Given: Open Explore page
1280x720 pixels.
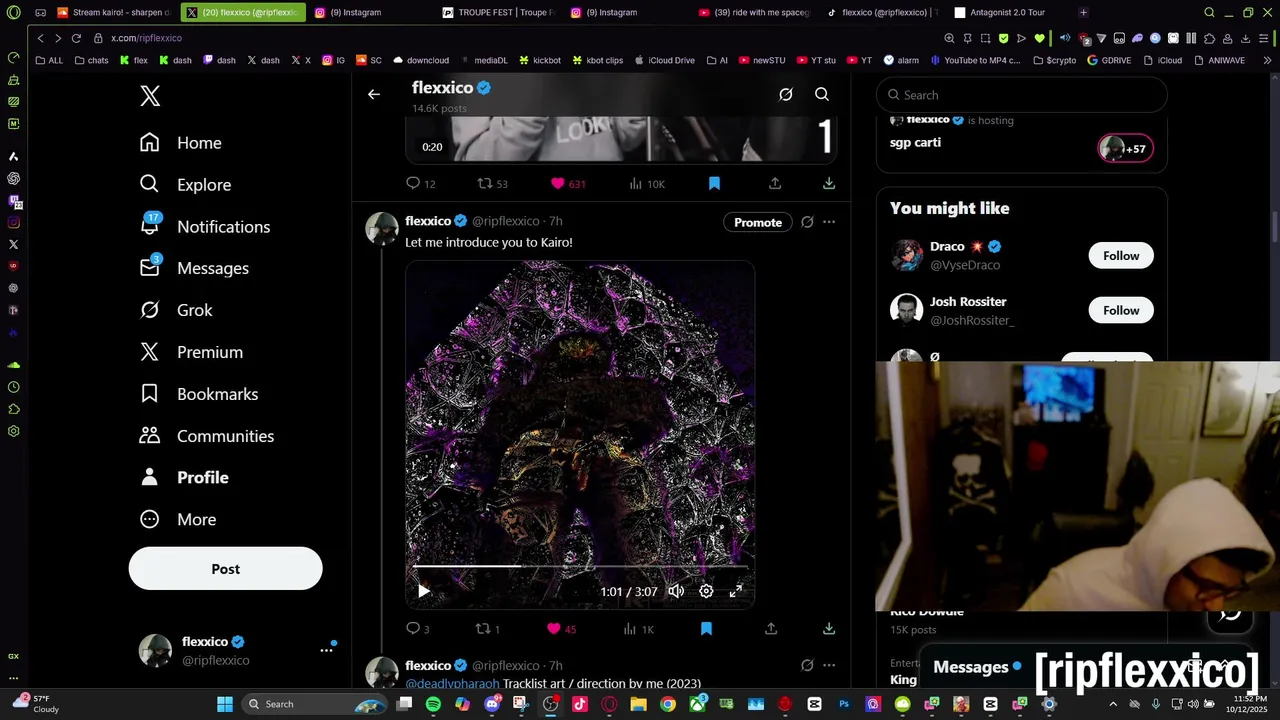Looking at the screenshot, I should 185,185.
